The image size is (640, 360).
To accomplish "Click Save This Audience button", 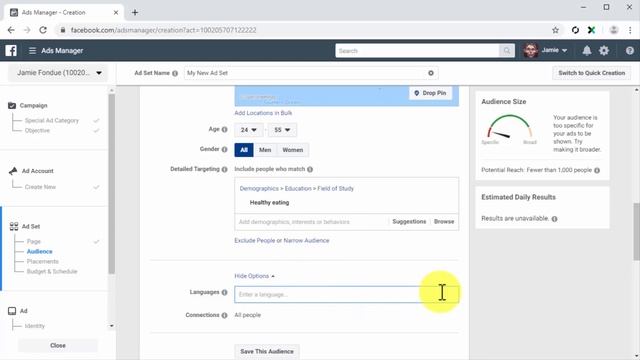I will (267, 351).
